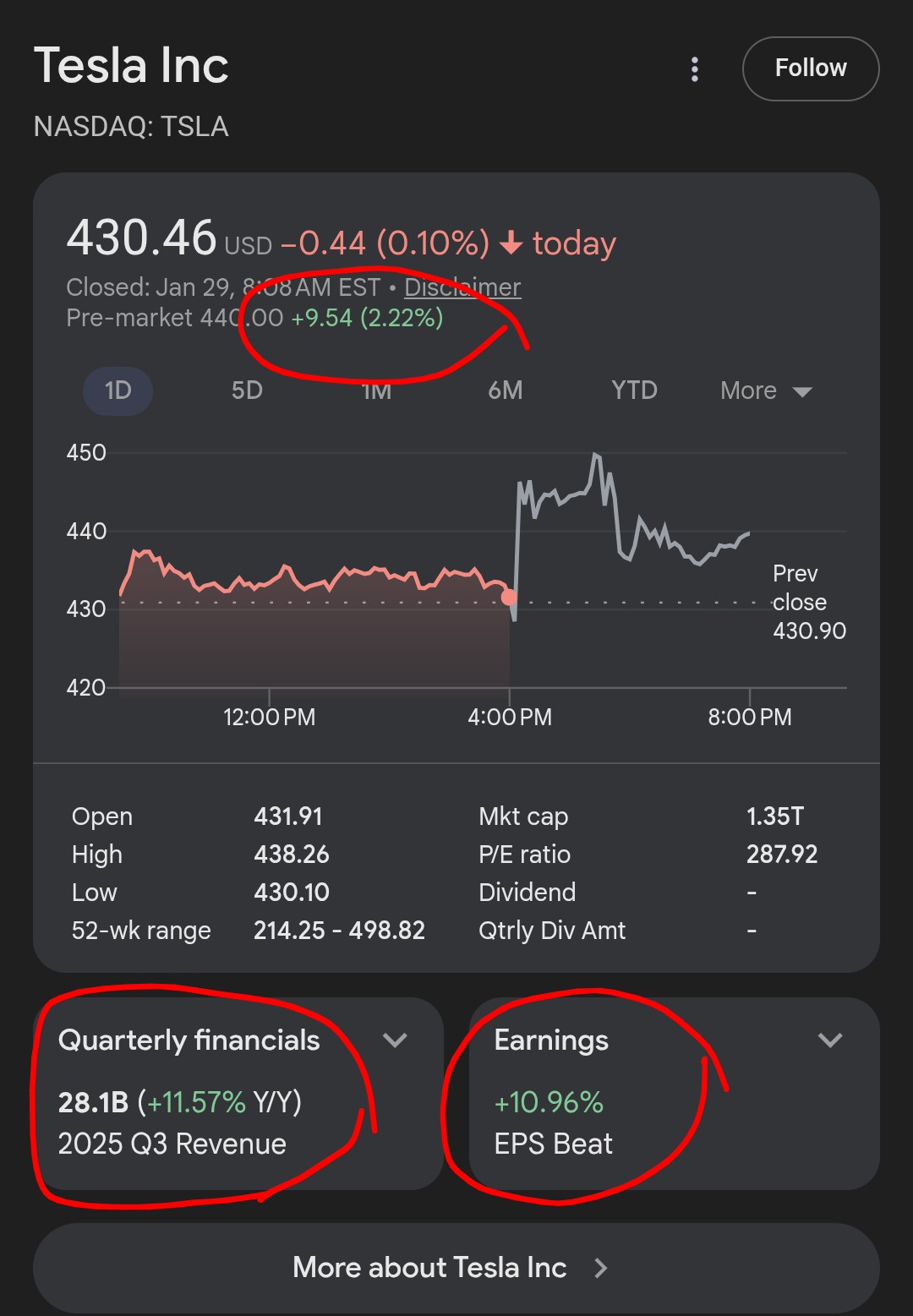This screenshot has width=913, height=1316.
Task: Select the 1D chart range
Action: coord(118,390)
